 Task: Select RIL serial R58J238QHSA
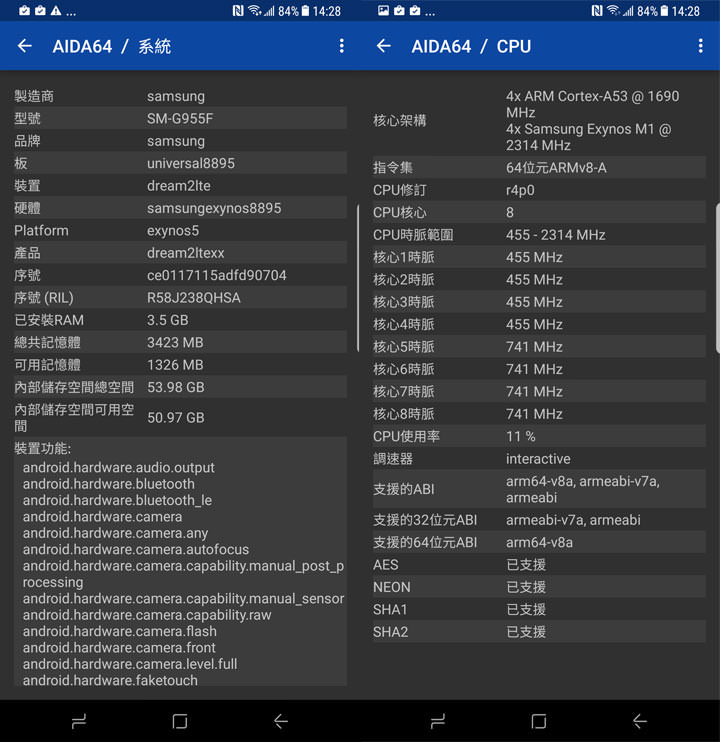(193, 298)
